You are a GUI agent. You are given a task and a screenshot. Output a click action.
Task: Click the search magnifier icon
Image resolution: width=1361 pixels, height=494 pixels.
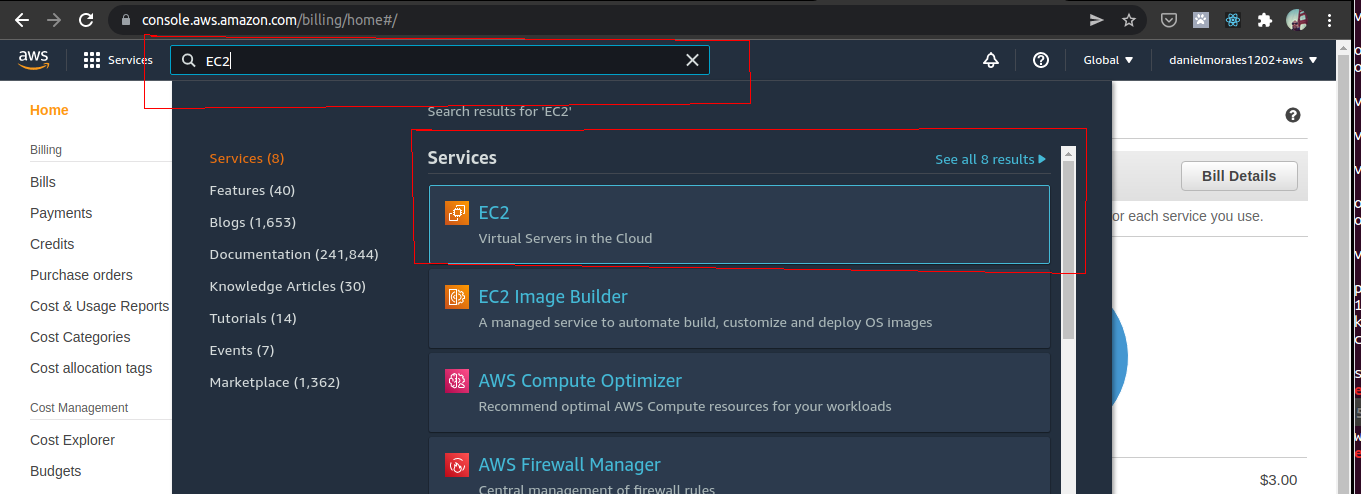(188, 61)
